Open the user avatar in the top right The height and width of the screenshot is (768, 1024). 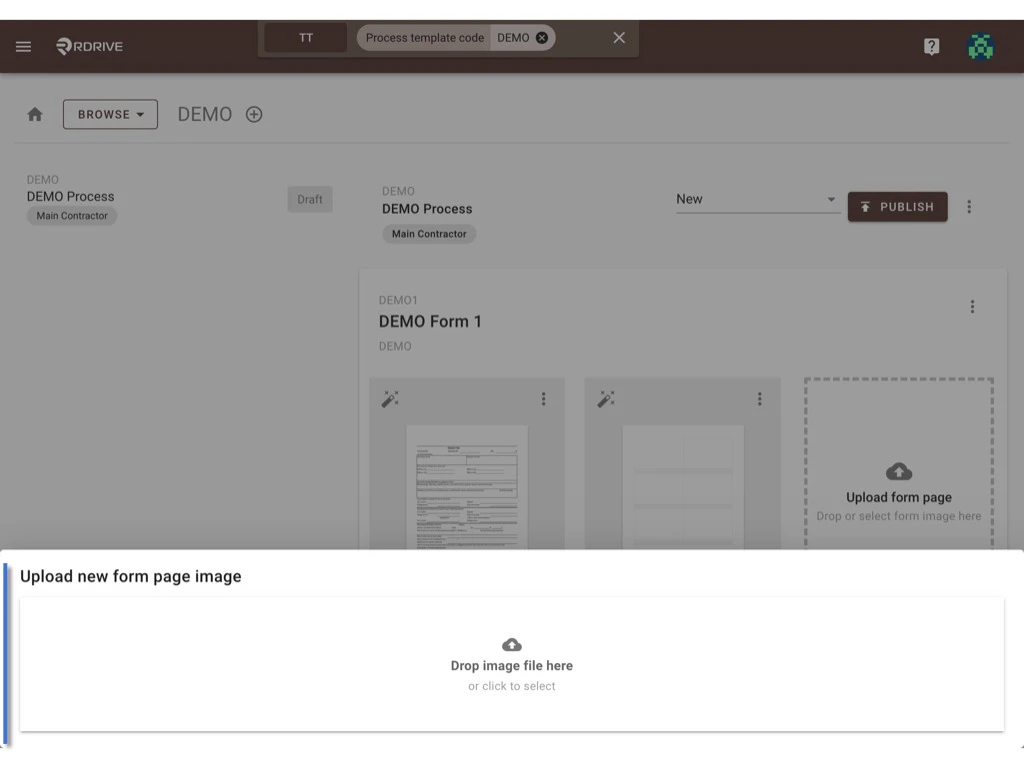(980, 46)
